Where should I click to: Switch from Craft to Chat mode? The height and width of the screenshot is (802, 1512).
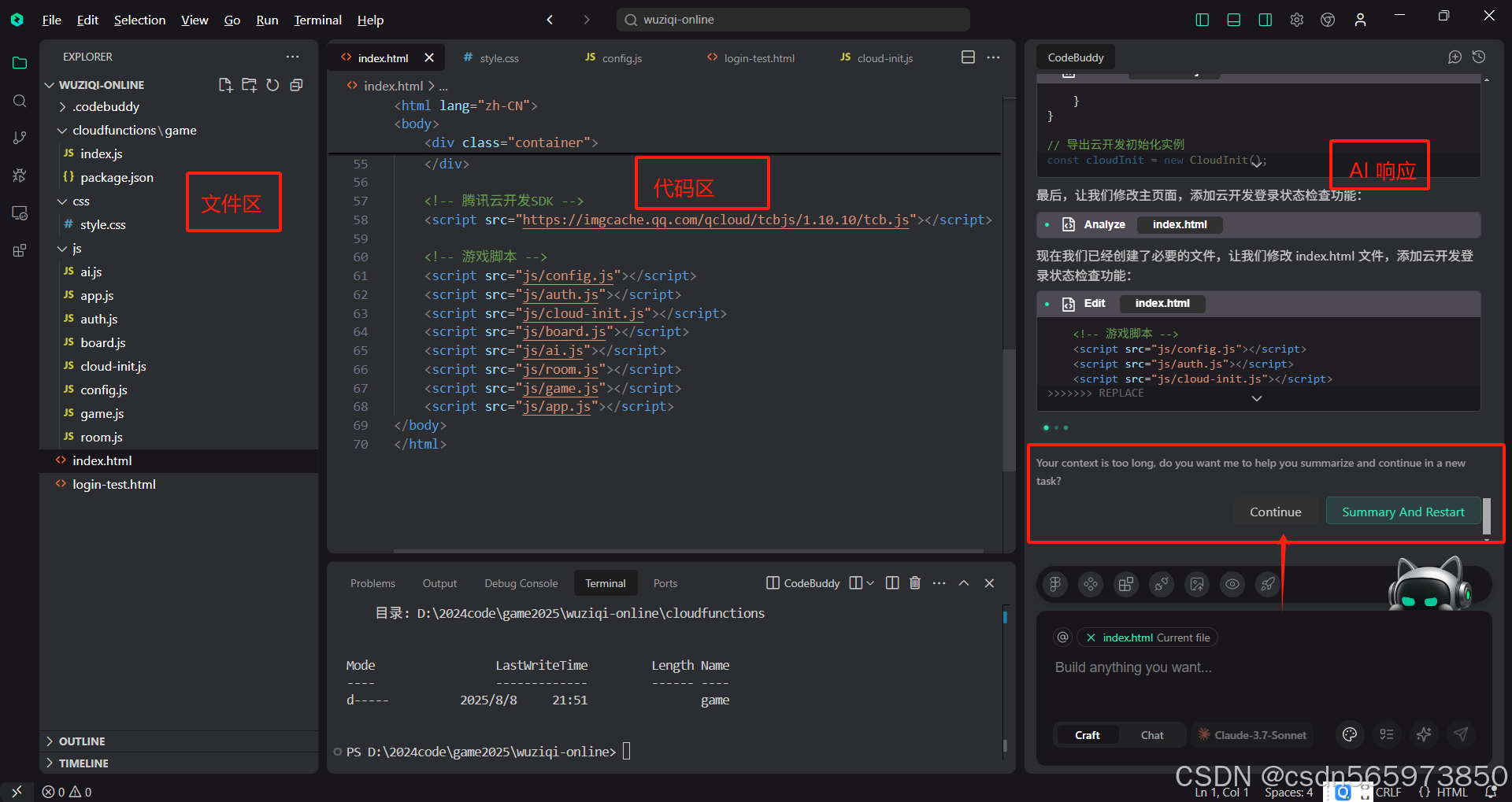(1152, 734)
